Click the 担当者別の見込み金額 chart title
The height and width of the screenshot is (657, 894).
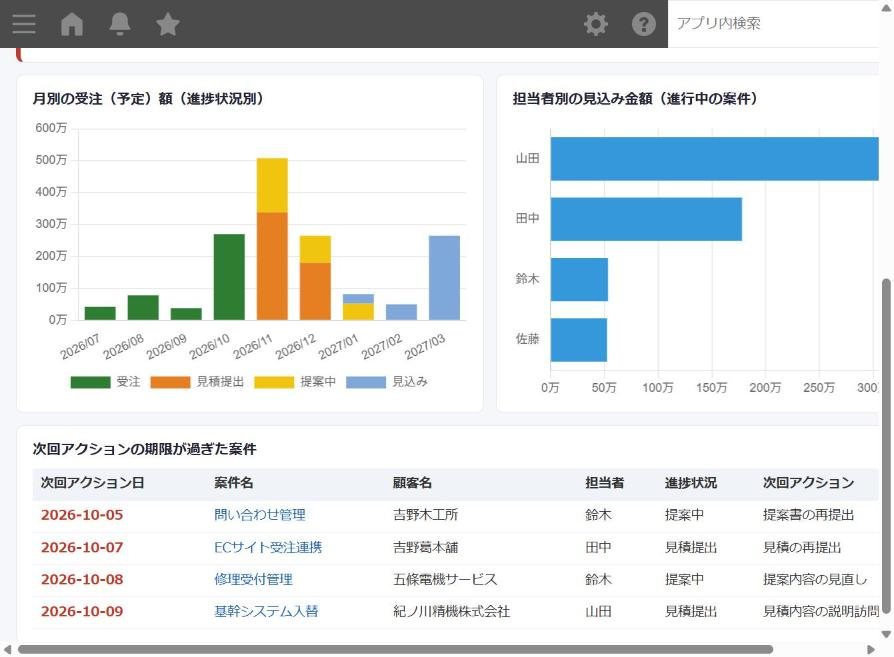[x=635, y=99]
